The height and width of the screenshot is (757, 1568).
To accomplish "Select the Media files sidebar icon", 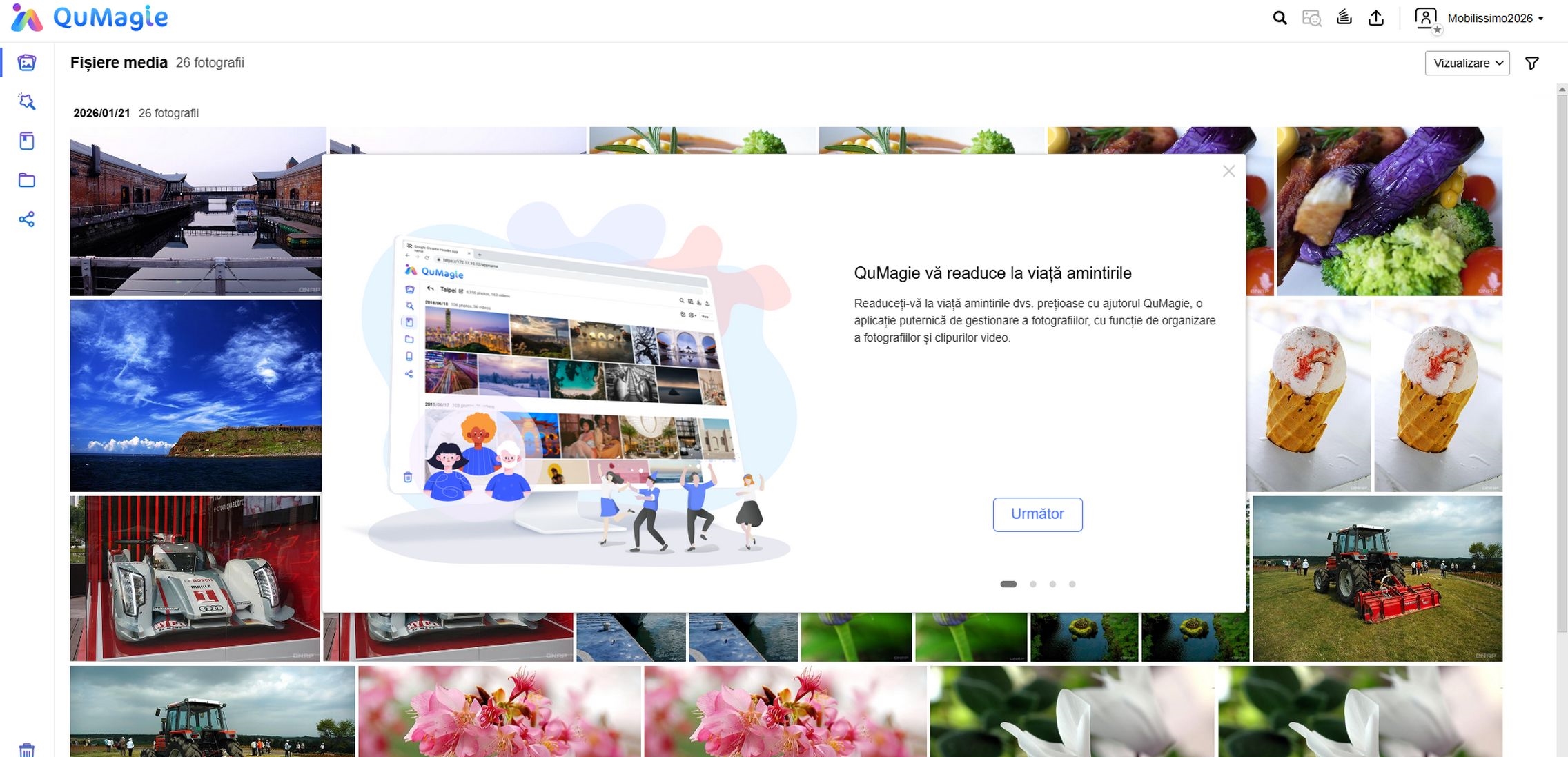I will point(27,63).
